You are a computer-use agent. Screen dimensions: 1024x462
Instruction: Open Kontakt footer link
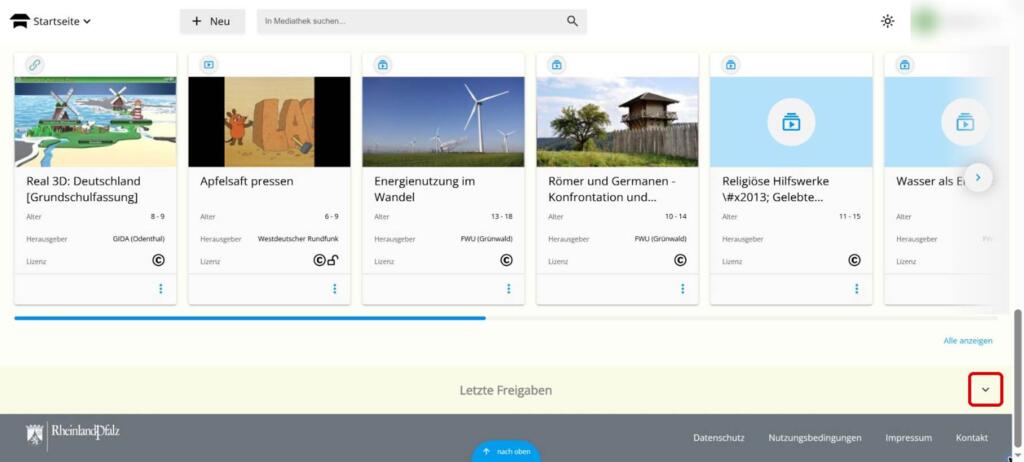coord(972,438)
